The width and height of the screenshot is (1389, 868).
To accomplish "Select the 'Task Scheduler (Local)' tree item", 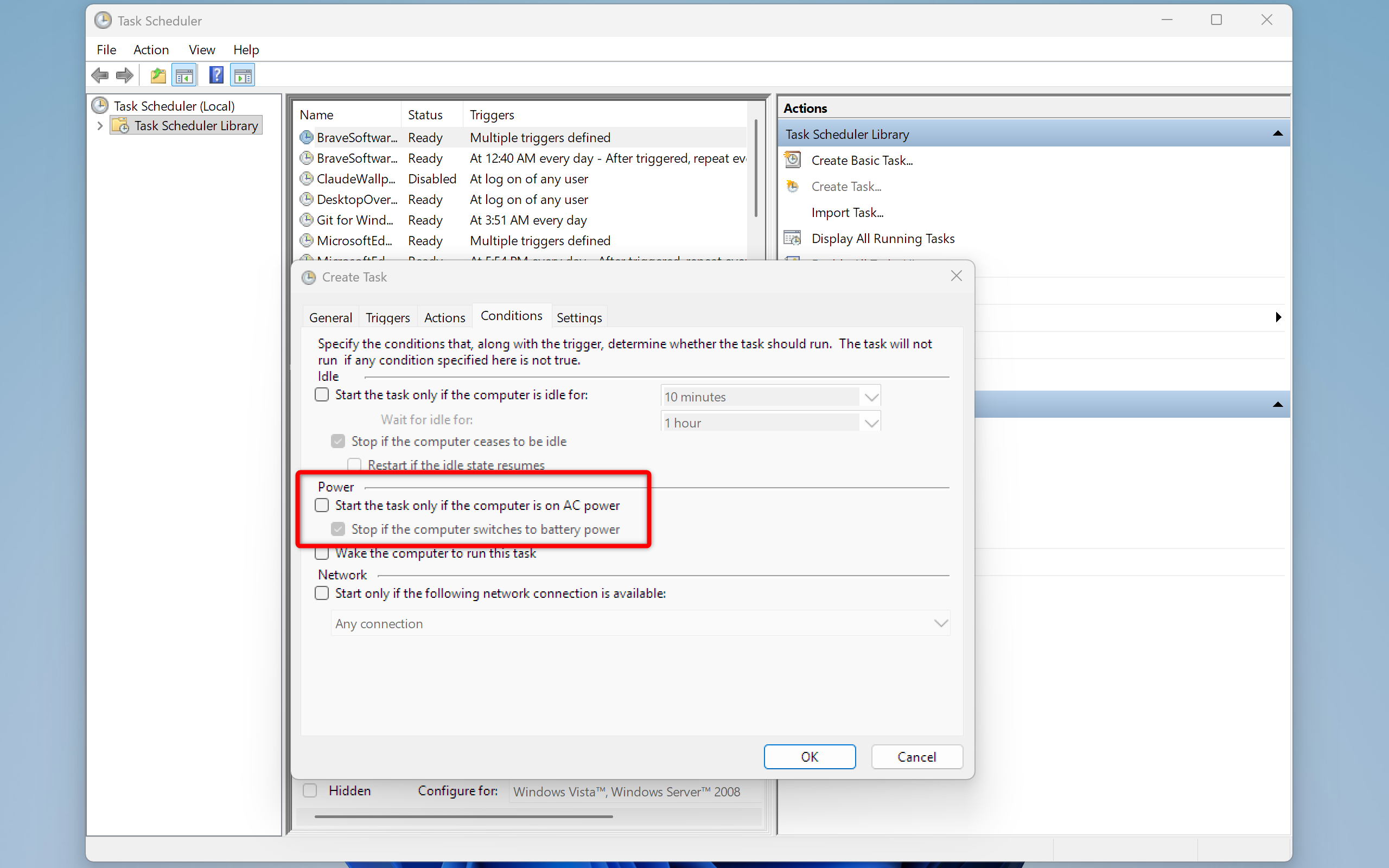I will point(174,106).
